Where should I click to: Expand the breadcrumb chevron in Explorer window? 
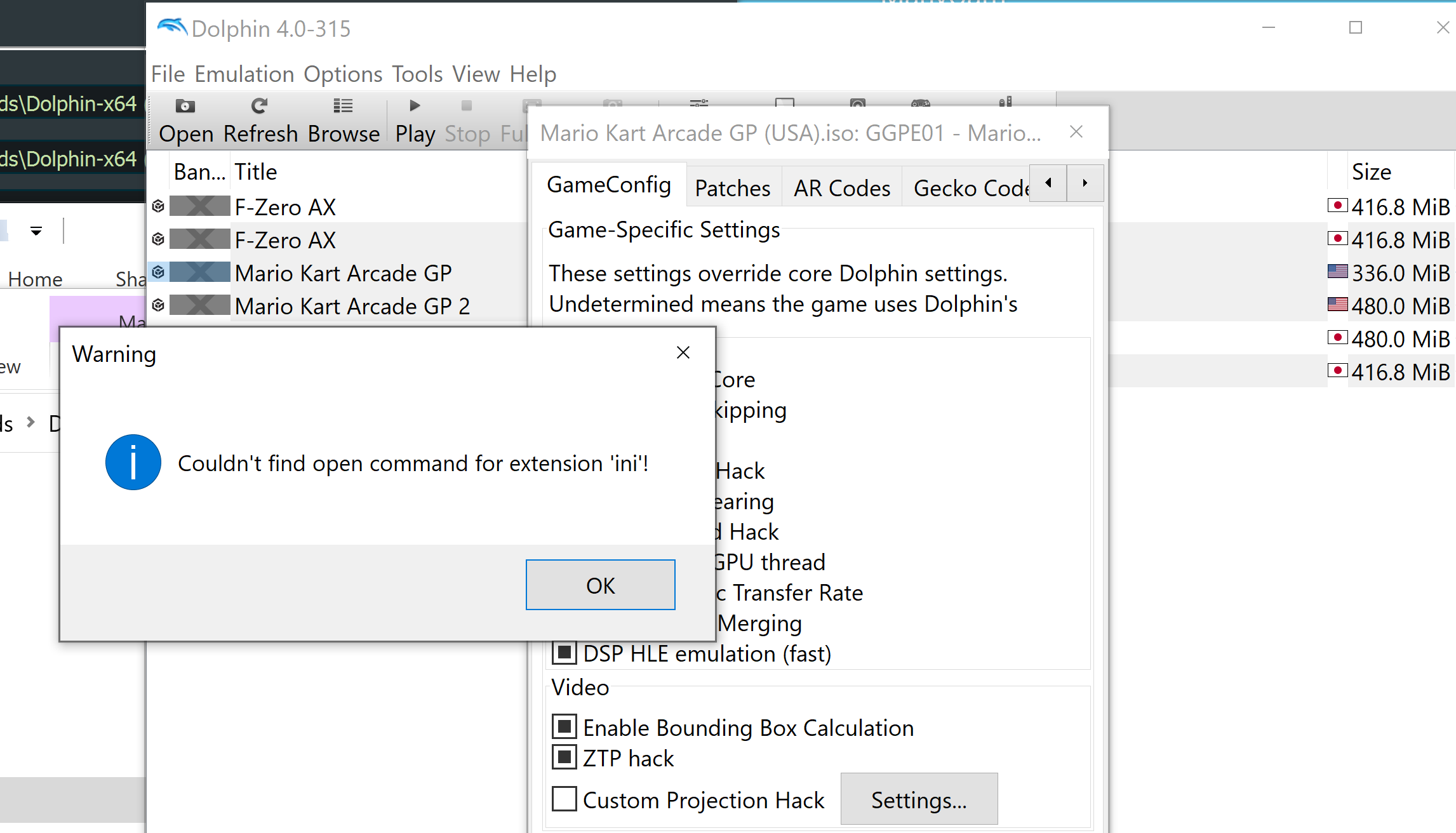[x=30, y=422]
